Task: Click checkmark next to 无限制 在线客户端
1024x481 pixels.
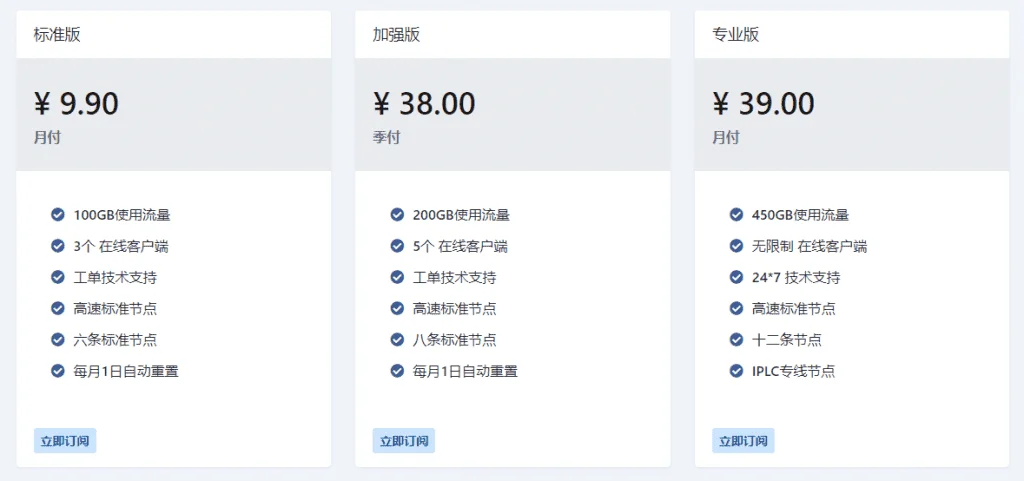Action: point(736,245)
